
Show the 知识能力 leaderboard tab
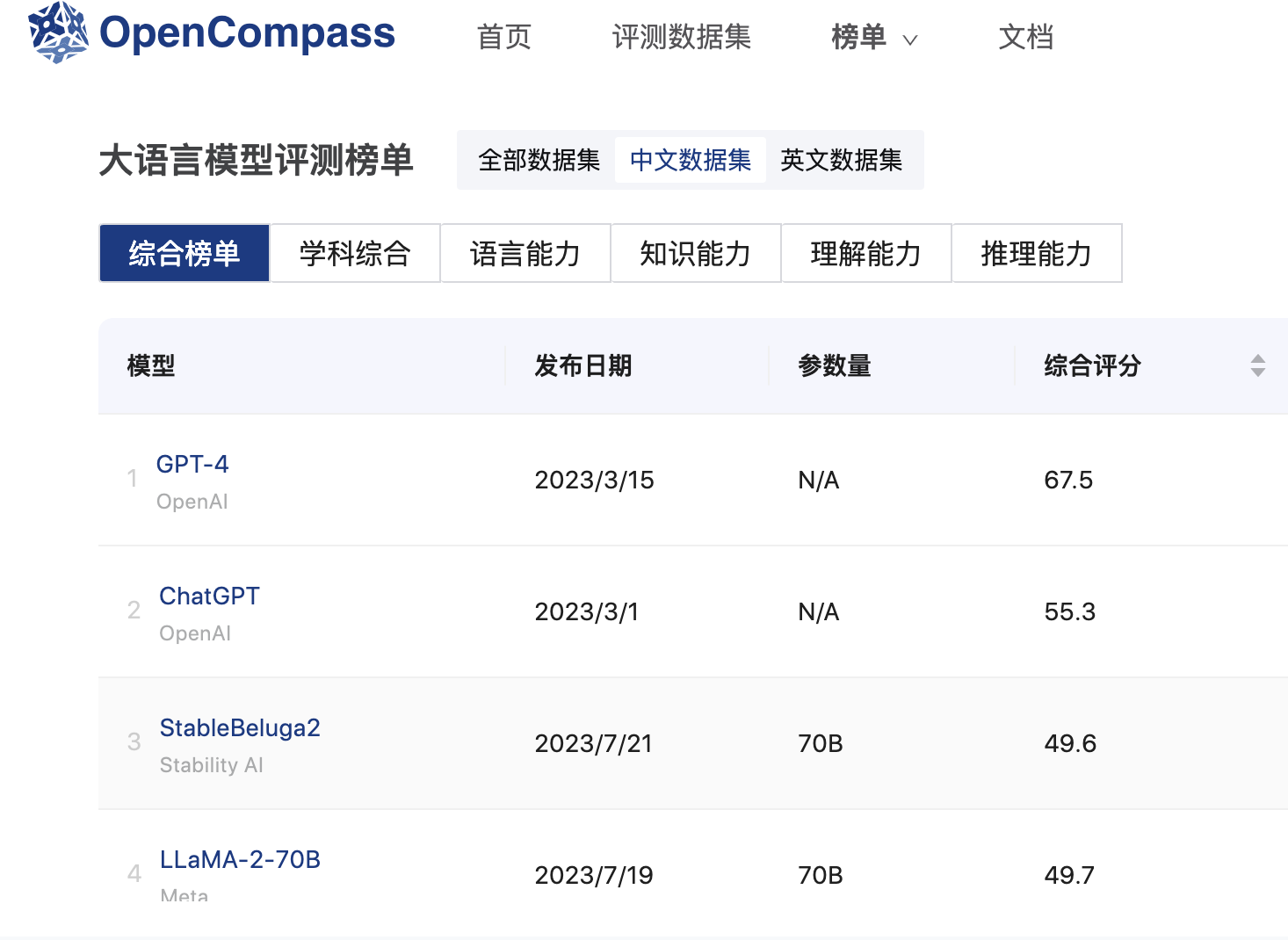point(696,253)
